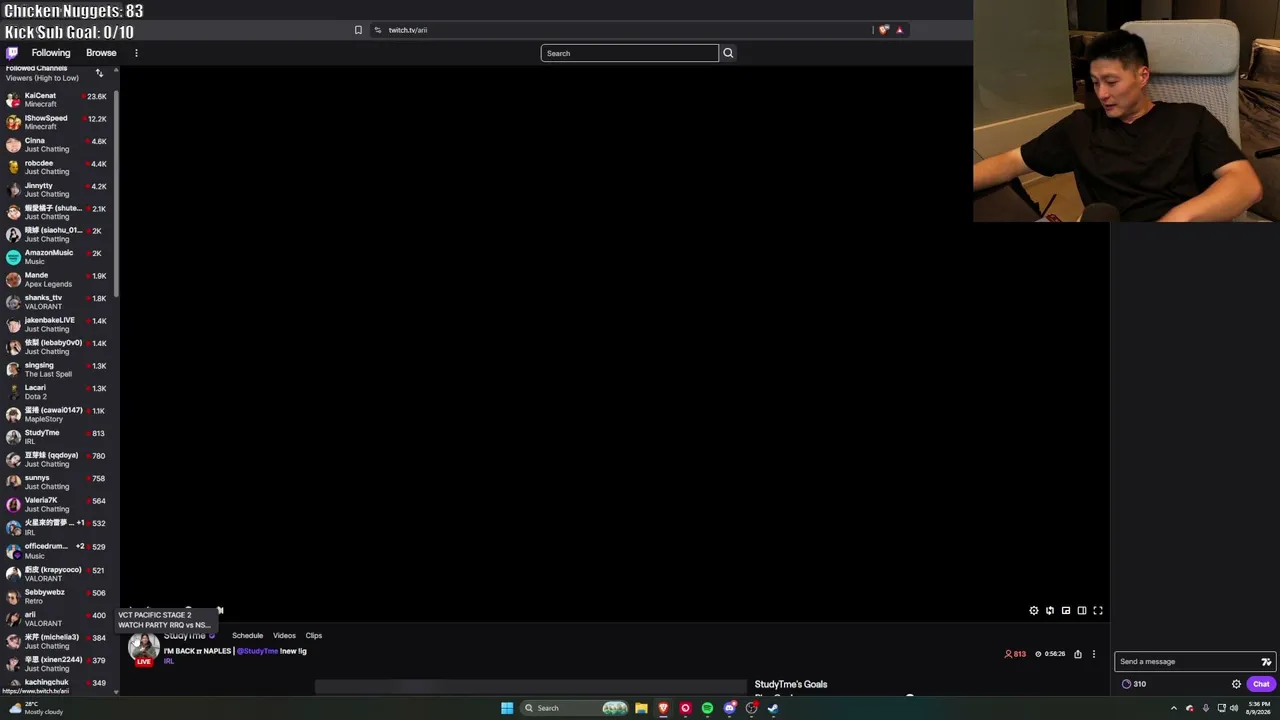Click the Send a message chat box
1280x720 pixels.
tap(1187, 661)
